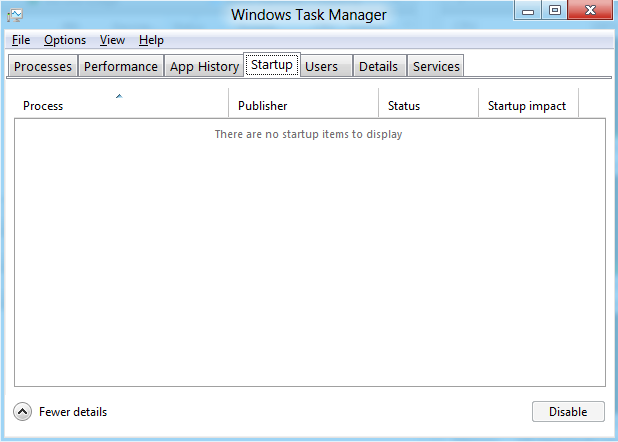The height and width of the screenshot is (442, 618).
Task: Close the Task Manager window
Action: click(x=590, y=10)
